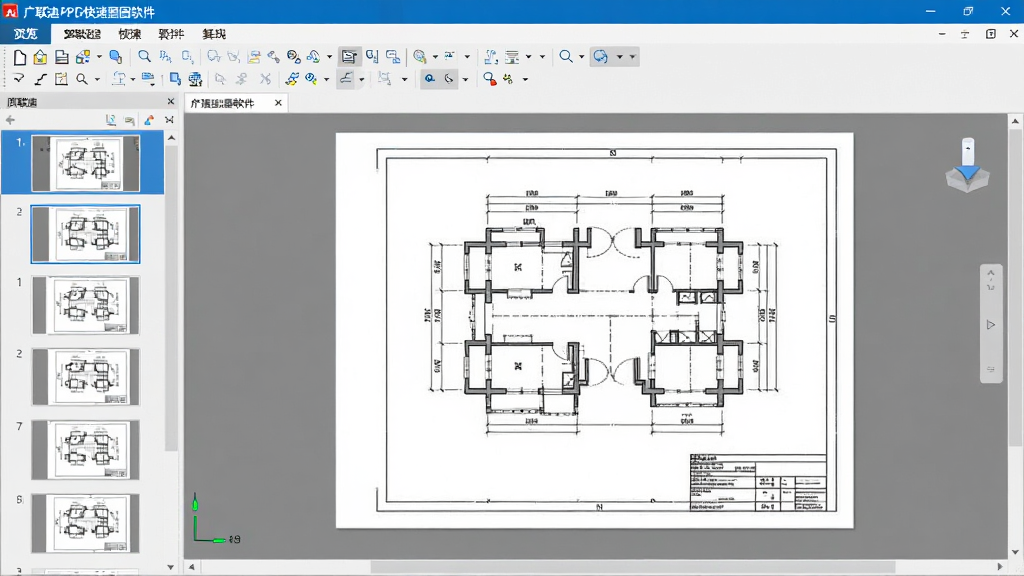Click the blank new document icon

point(20,57)
